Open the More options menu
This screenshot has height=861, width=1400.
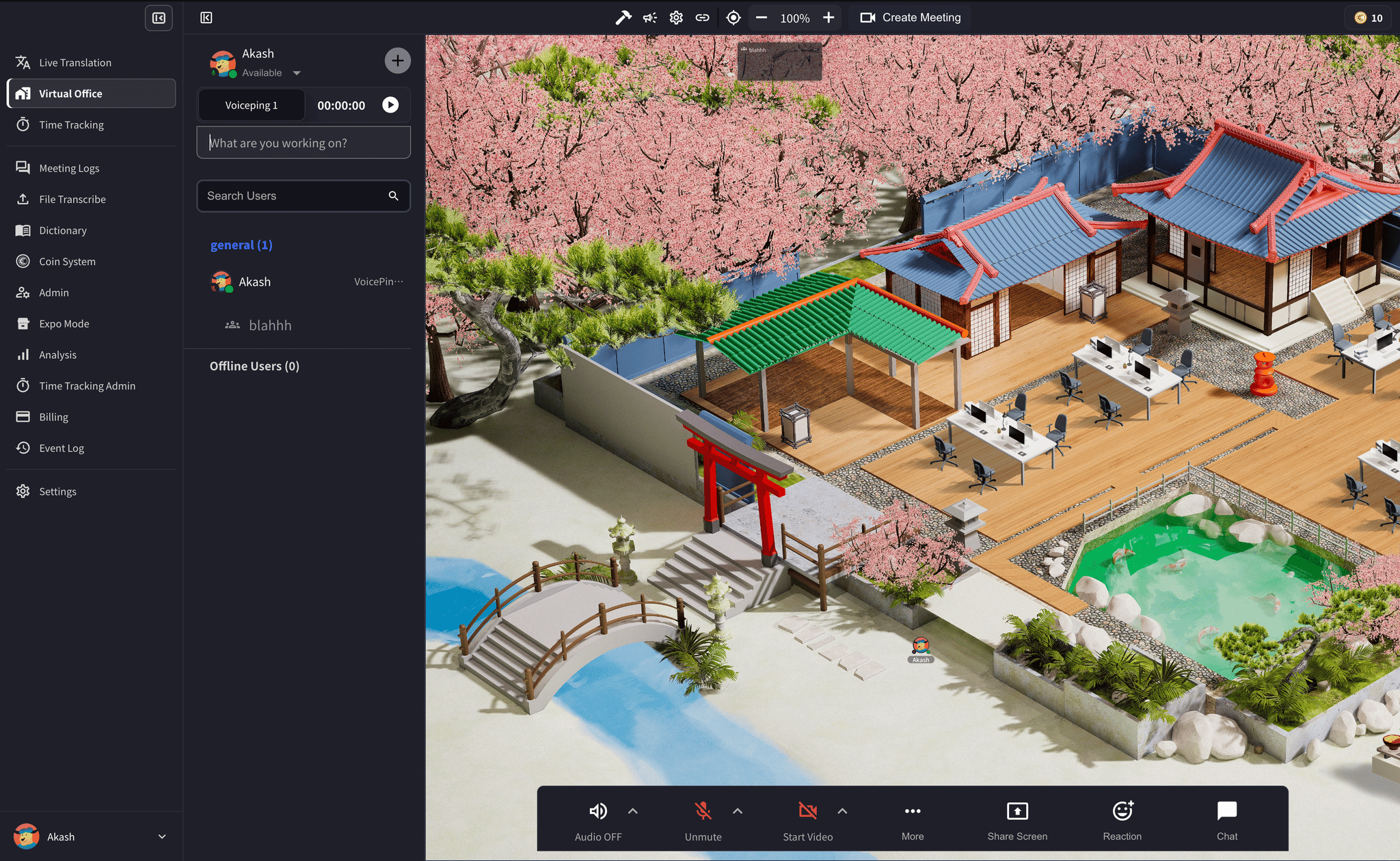pos(913,821)
